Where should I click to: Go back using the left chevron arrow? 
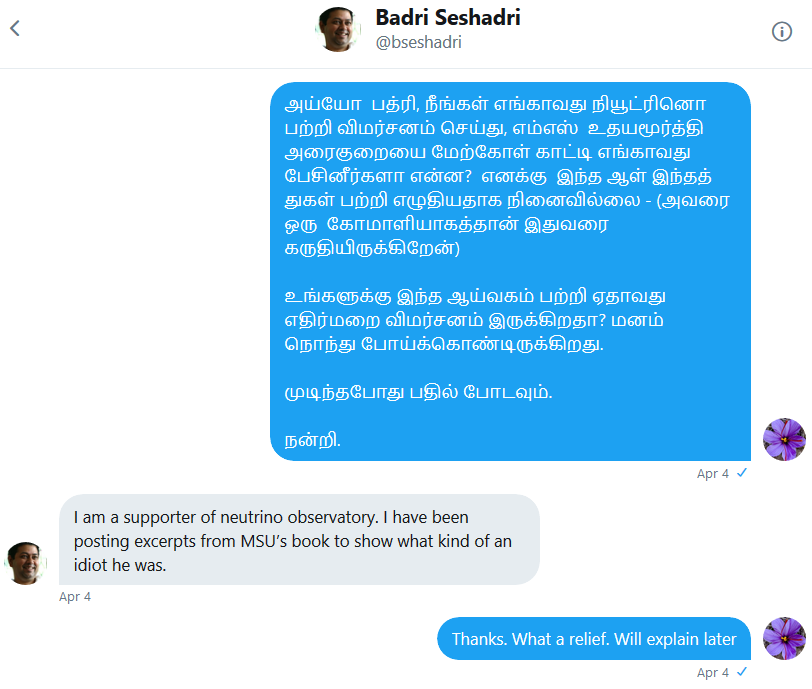(x=14, y=29)
